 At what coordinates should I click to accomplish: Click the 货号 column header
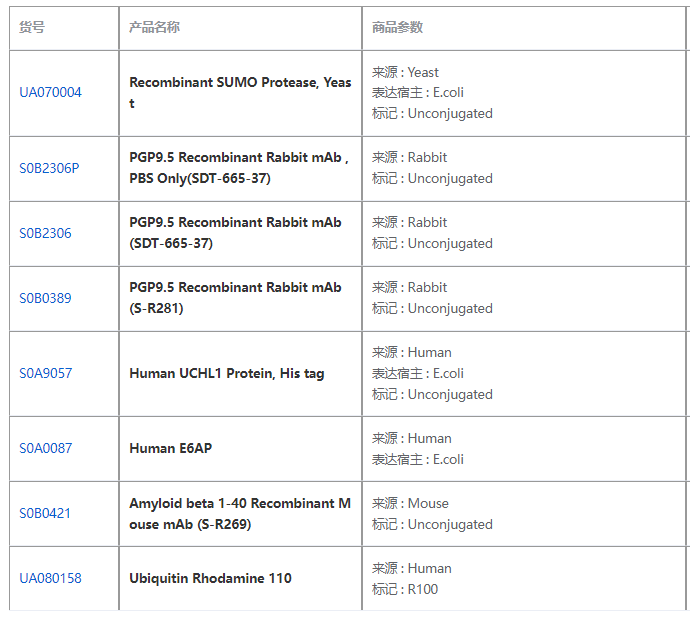click(32, 28)
